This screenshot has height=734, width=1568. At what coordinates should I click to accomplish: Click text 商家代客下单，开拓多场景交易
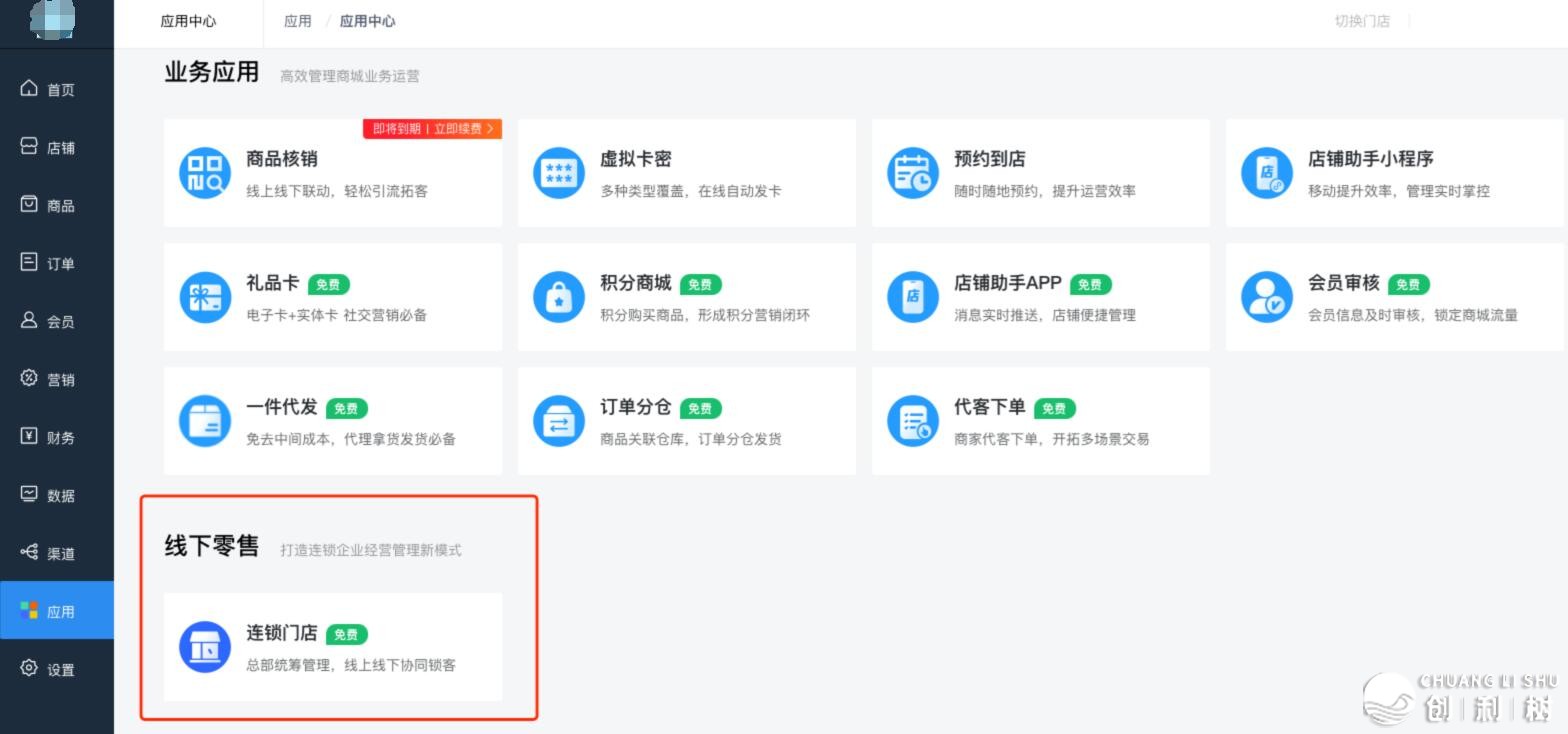1052,439
